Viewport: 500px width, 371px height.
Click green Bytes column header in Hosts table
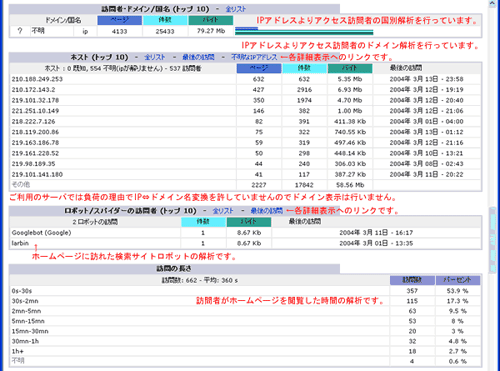350,68
